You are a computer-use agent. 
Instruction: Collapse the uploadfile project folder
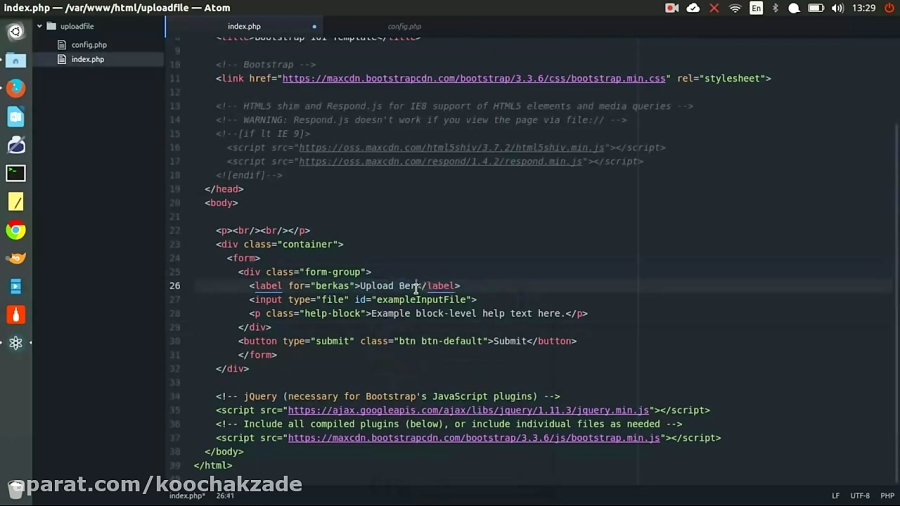click(x=40, y=26)
